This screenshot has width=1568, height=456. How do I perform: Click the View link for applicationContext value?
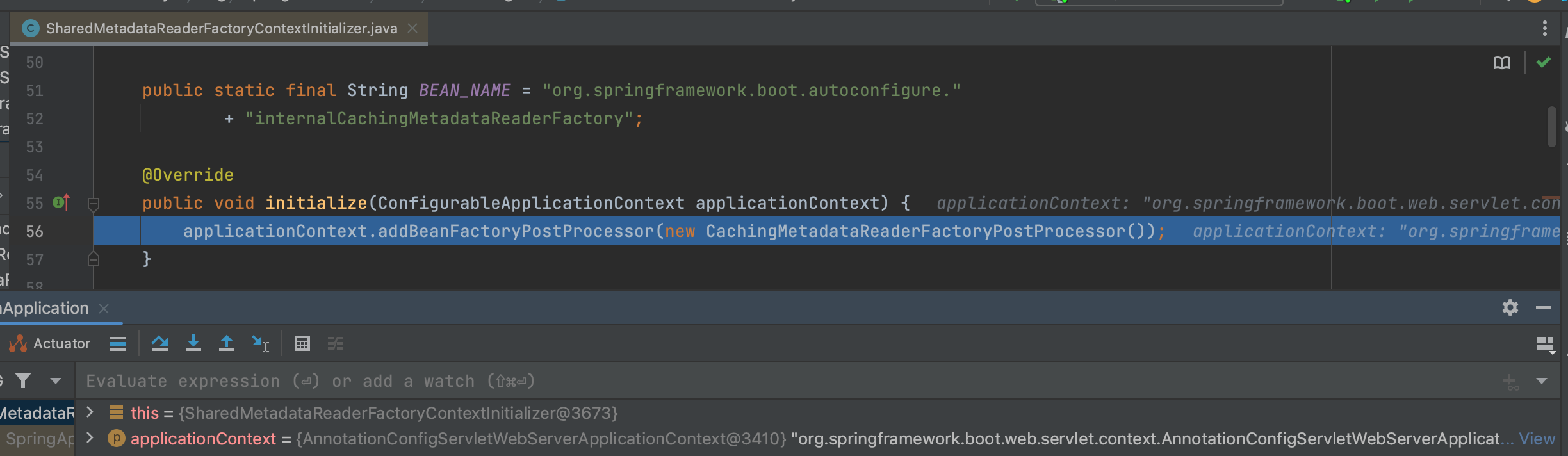click(x=1537, y=439)
